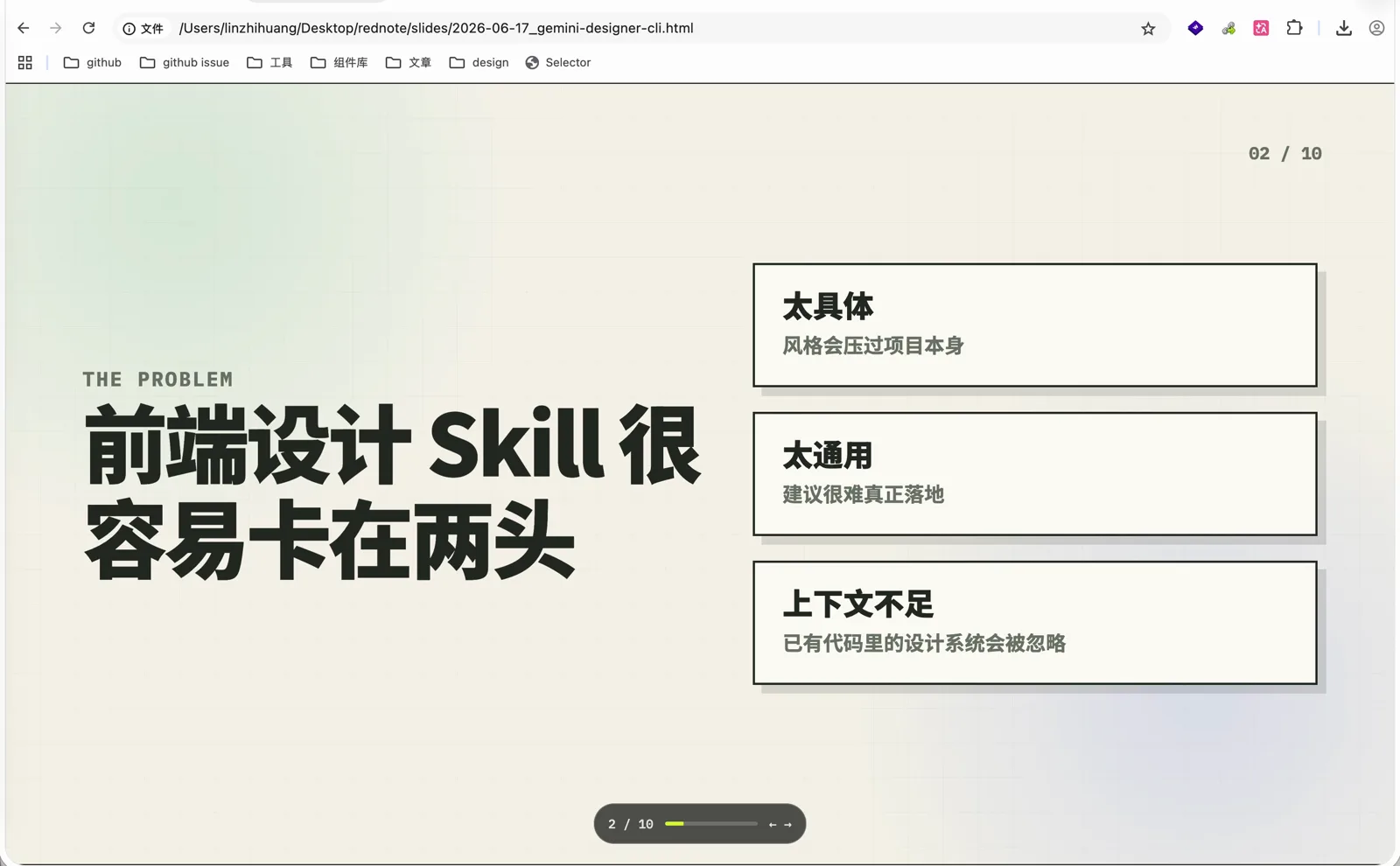Click the 已有代码里的设计系统会被忽略 subtitle
Screen dimensions: 1400x866
pos(924,643)
